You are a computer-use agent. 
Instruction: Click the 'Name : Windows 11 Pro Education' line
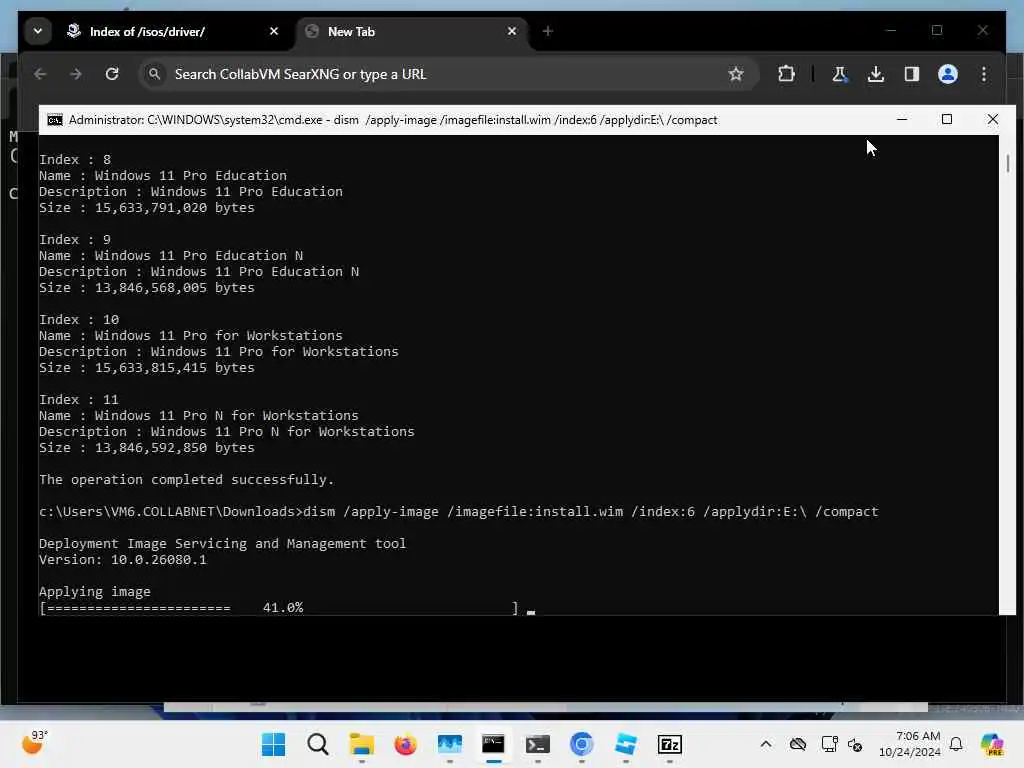(163, 176)
